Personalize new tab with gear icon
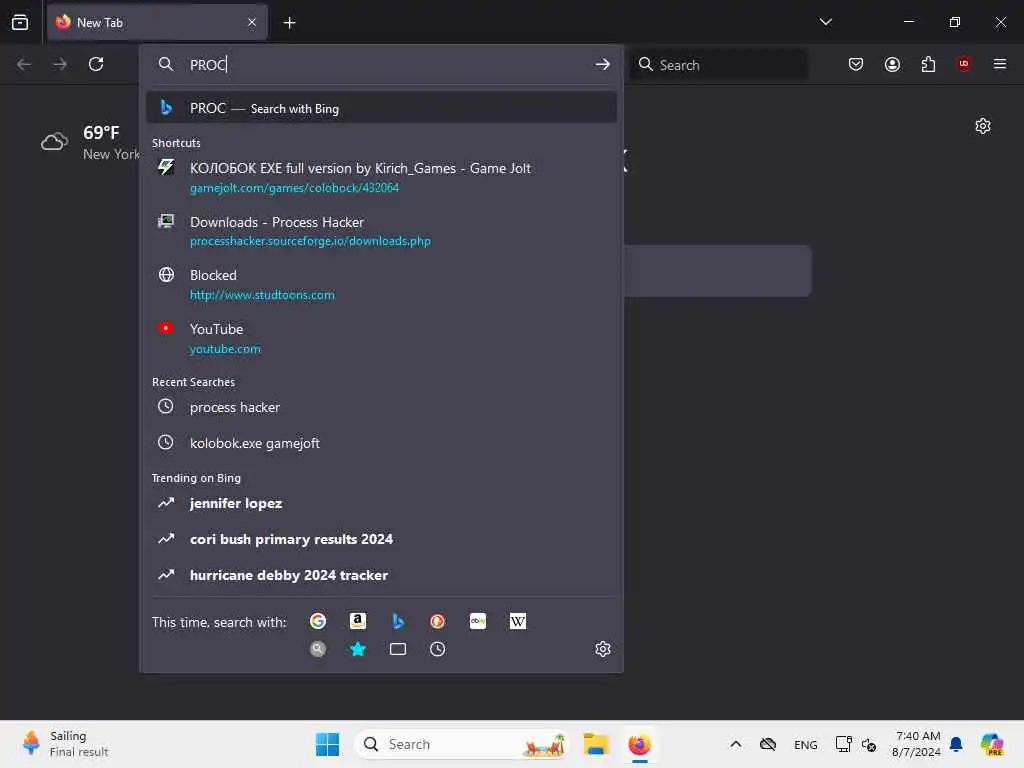Viewport: 1024px width, 768px height. point(983,126)
